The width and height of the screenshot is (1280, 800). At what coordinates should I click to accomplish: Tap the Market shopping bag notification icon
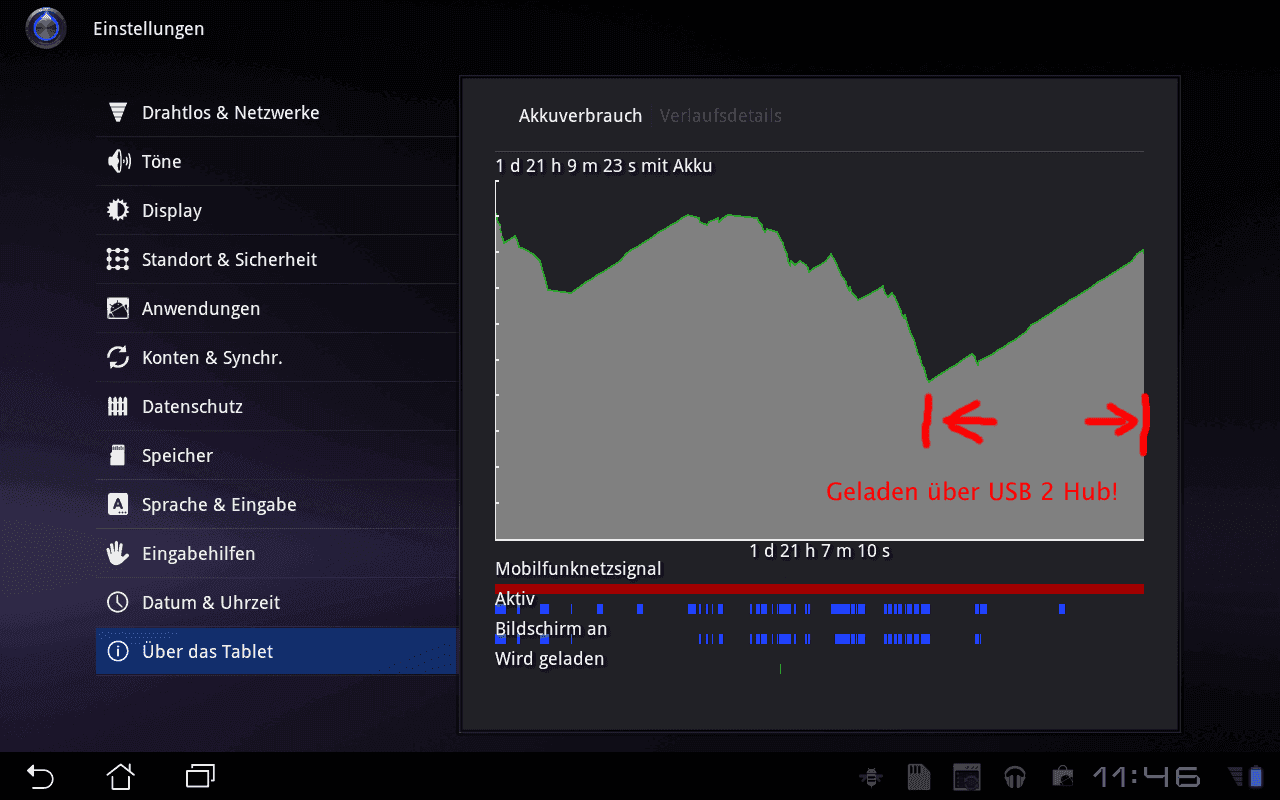click(1062, 776)
